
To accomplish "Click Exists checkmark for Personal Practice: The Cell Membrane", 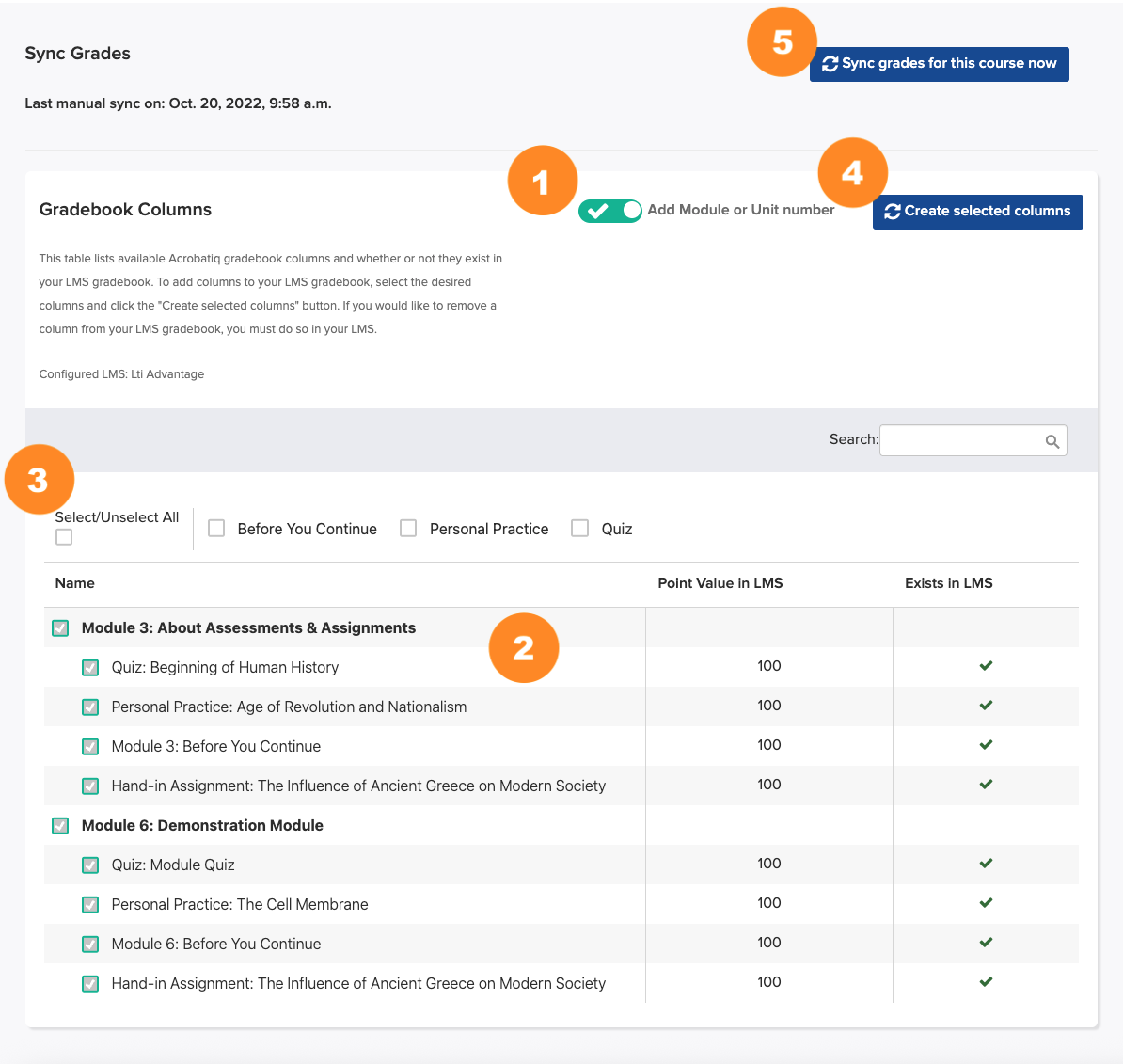I will (986, 902).
